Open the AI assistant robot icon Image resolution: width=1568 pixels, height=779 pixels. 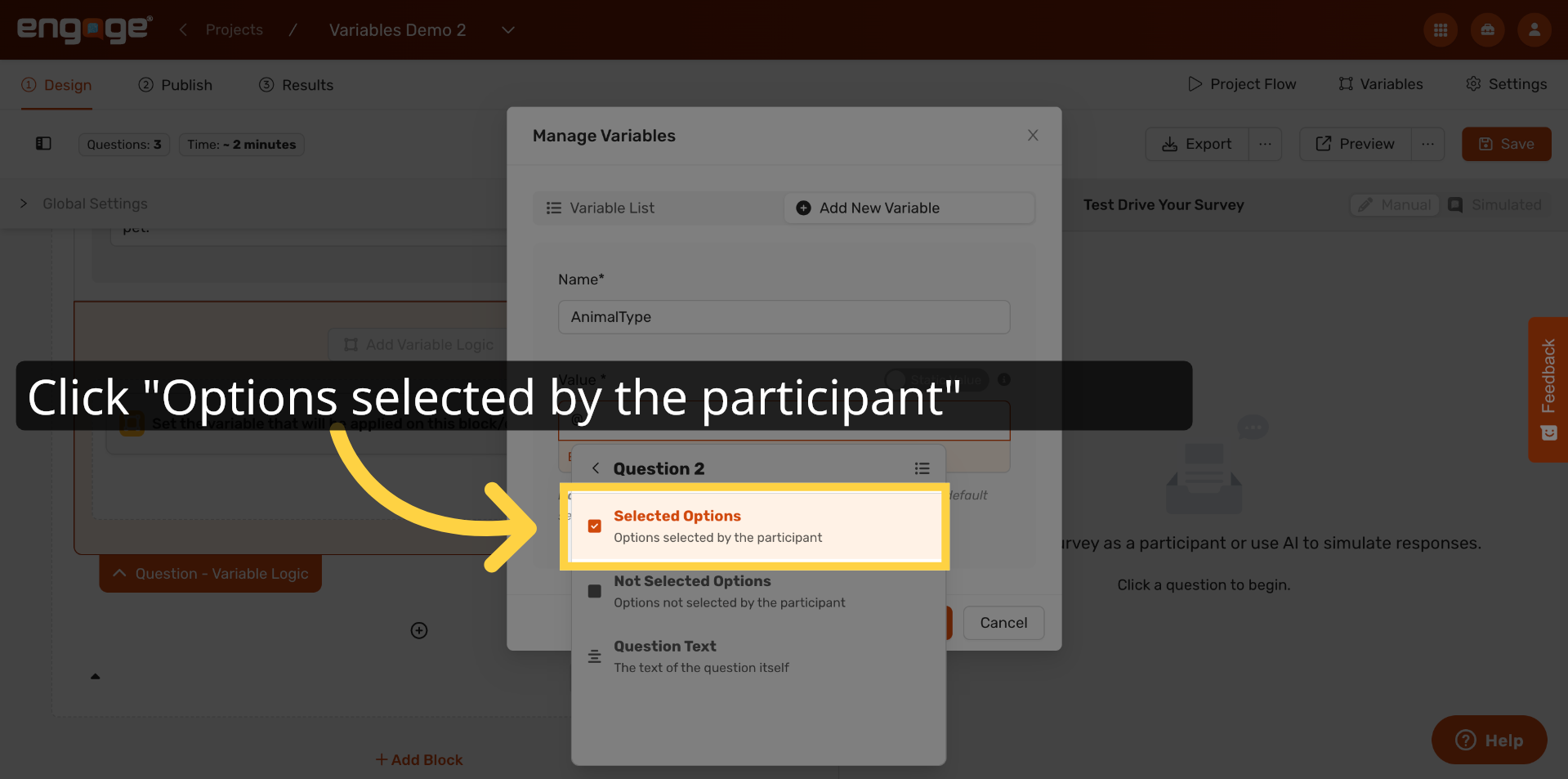[x=1487, y=30]
